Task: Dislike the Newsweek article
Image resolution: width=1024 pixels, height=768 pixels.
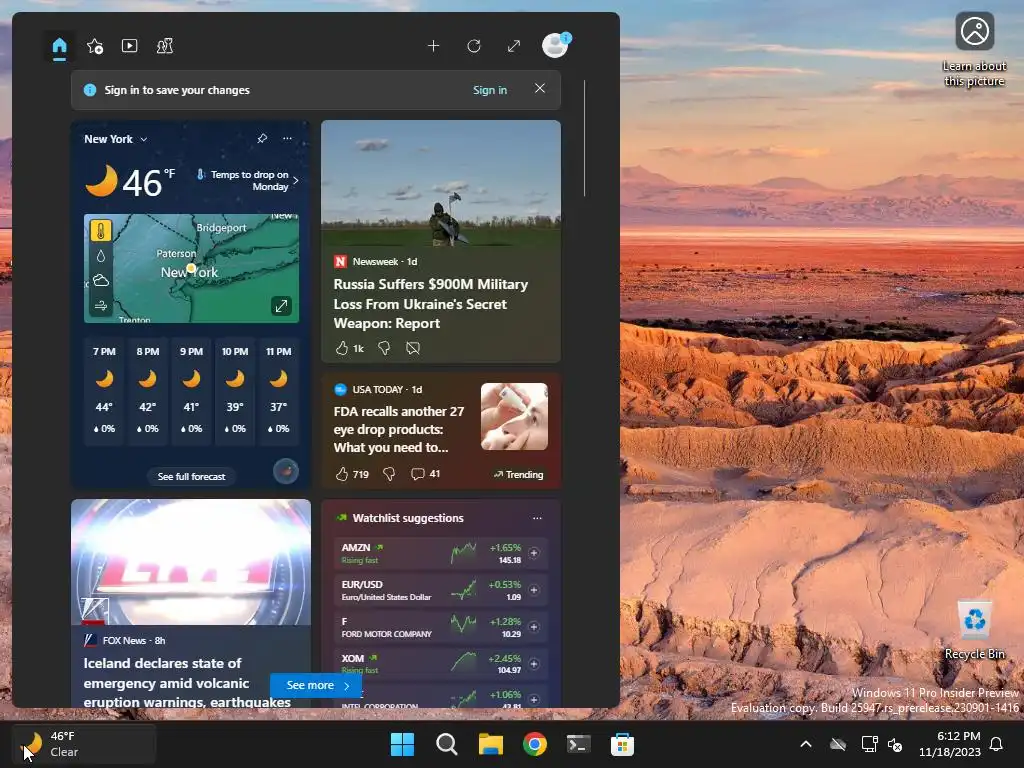Action: tap(384, 348)
